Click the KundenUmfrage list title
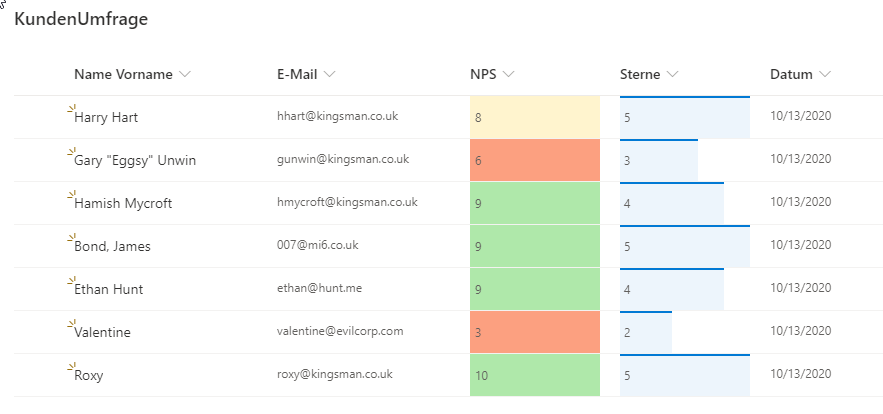The height and width of the screenshot is (414, 883). click(x=81, y=20)
